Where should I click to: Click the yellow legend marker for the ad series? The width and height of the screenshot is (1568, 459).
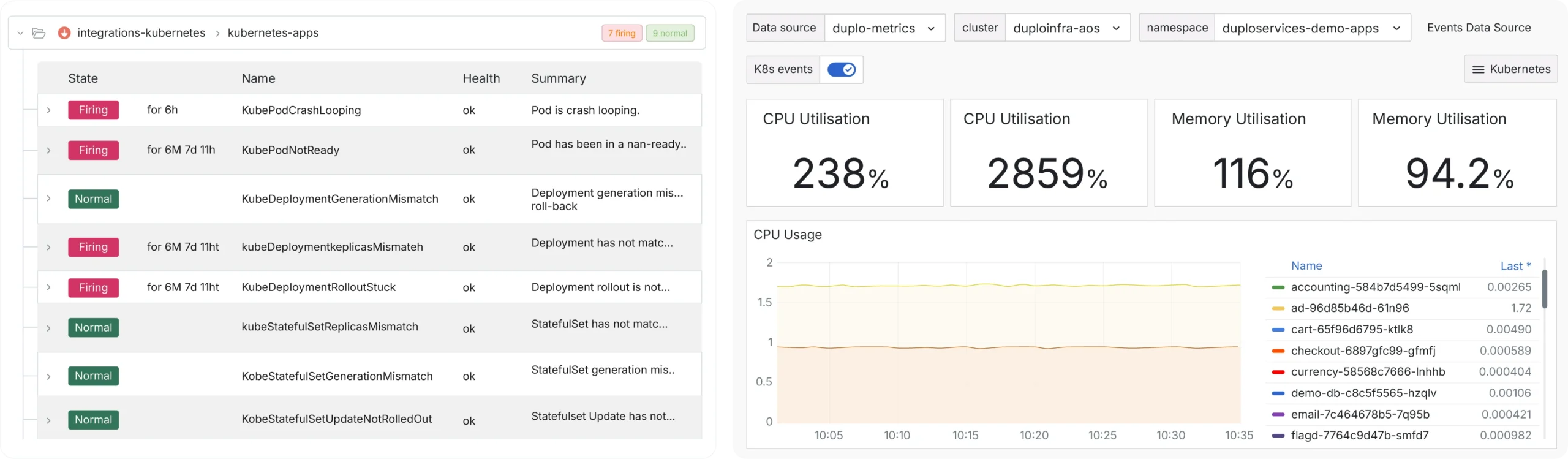(x=1278, y=308)
